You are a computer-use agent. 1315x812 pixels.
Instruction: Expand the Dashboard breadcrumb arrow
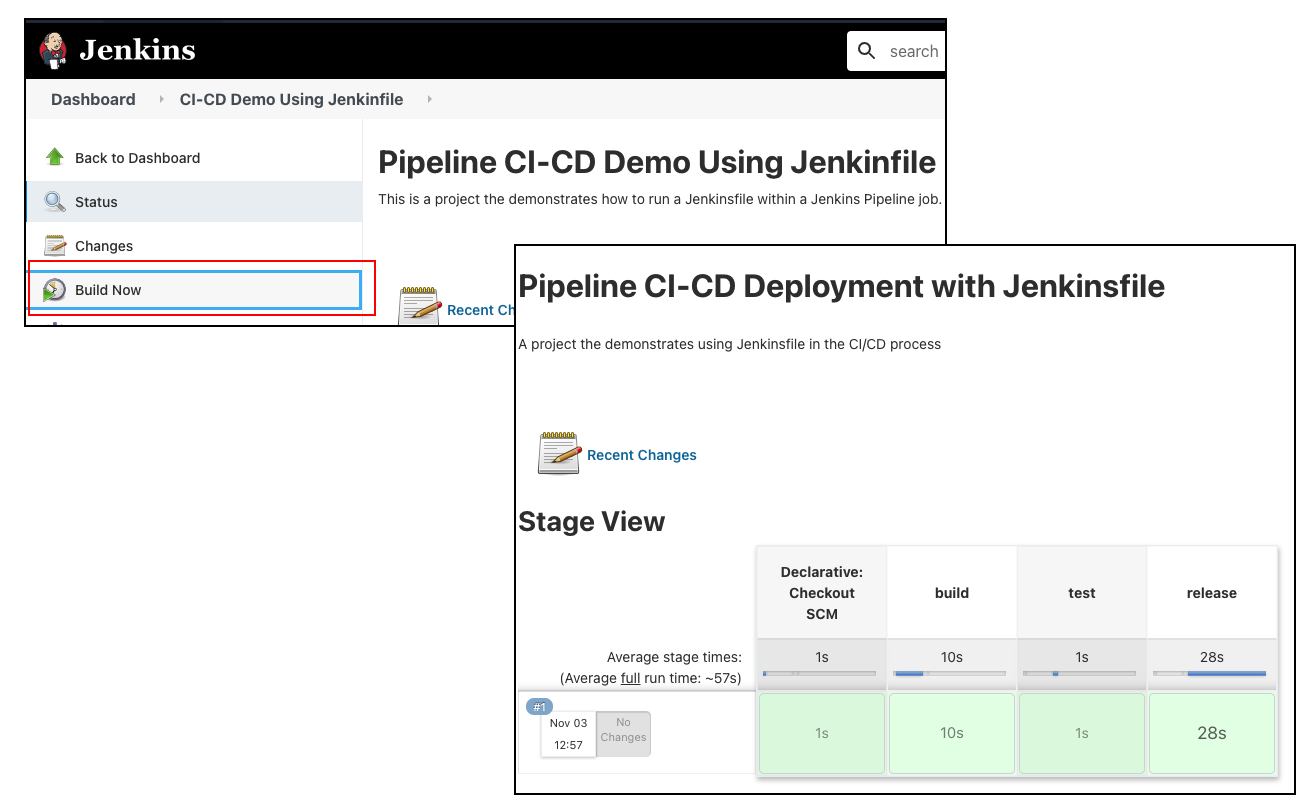point(161,100)
